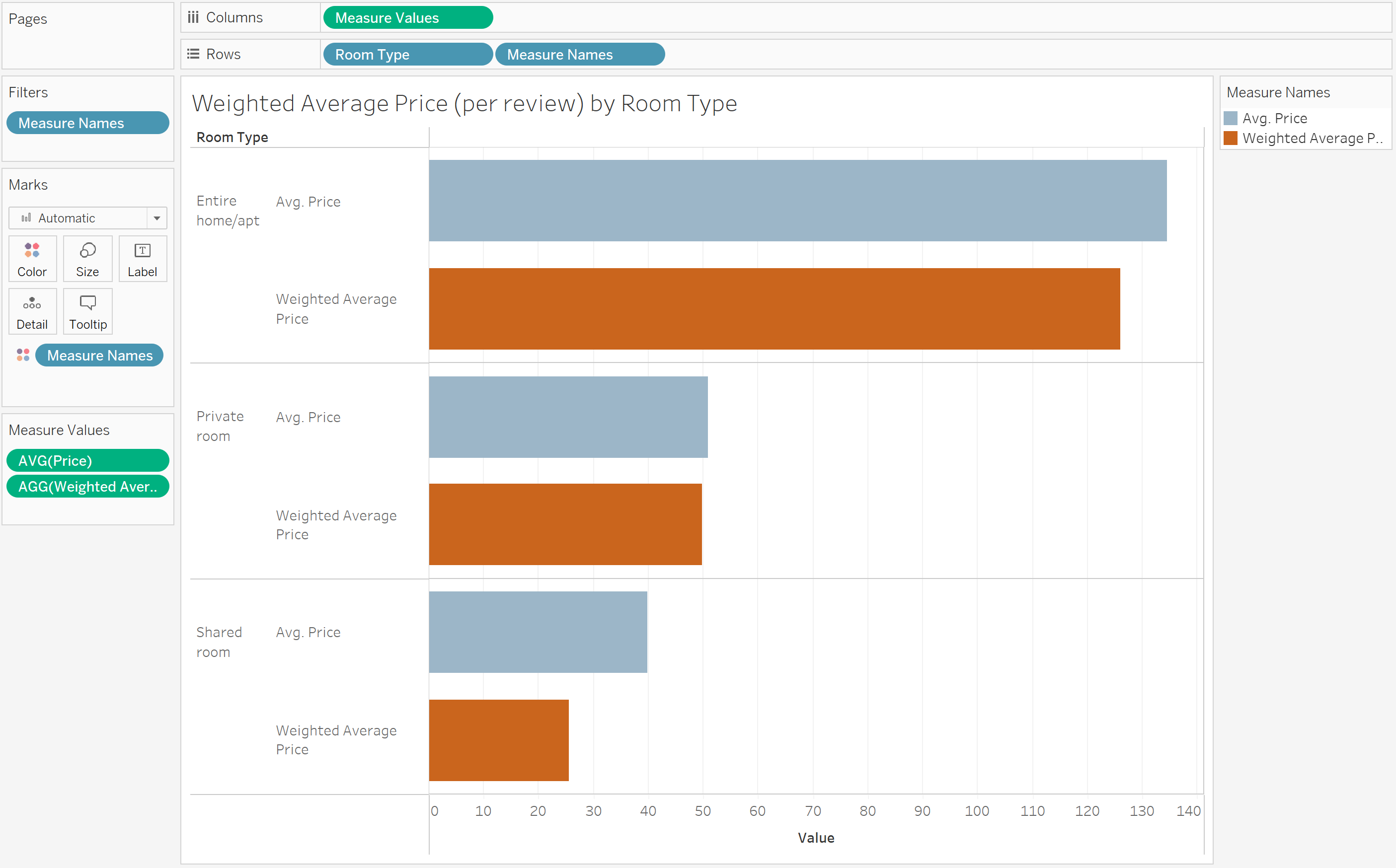The height and width of the screenshot is (868, 1396).
Task: Open the Automatic mark type dropdown
Action: coord(156,218)
